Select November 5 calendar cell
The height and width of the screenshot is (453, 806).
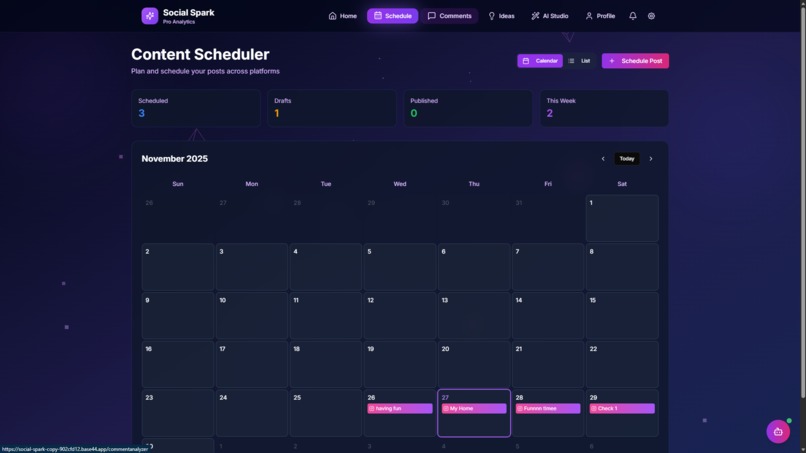[x=400, y=267]
